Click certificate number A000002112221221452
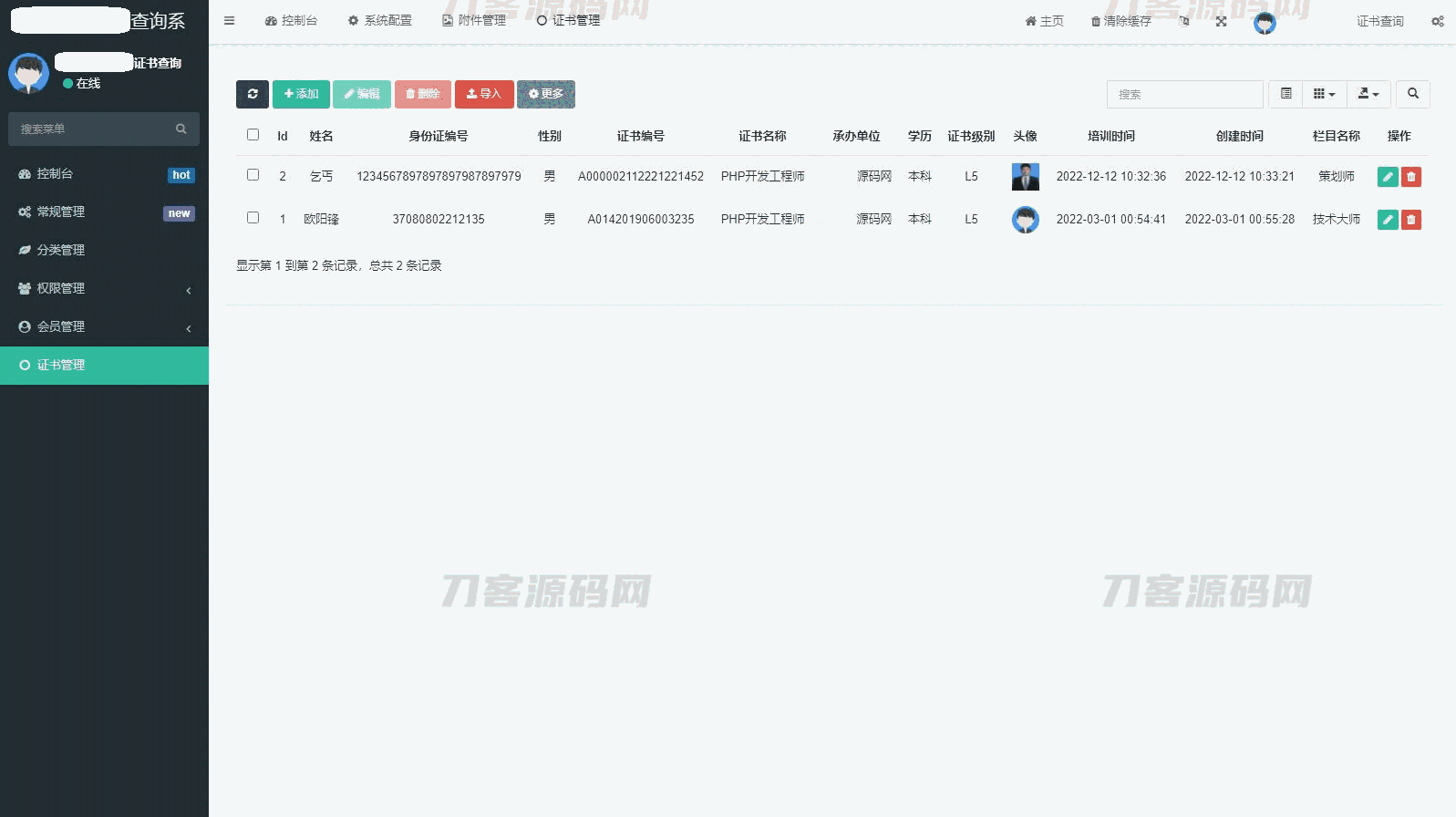1456x817 pixels. [641, 177]
